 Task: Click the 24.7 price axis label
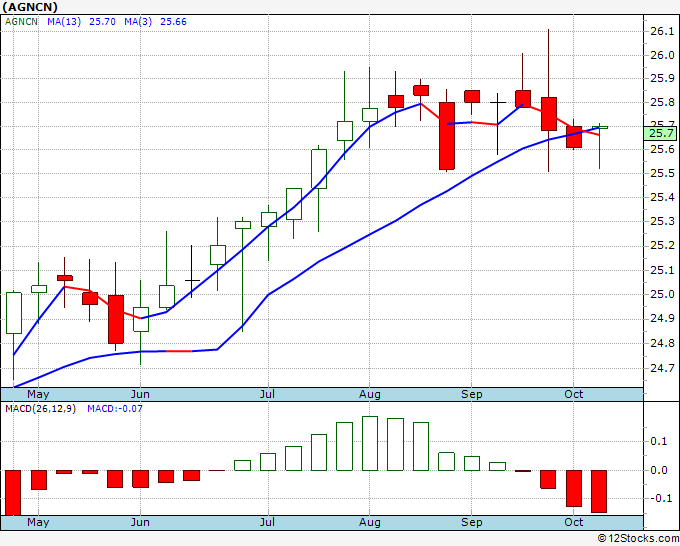[x=662, y=369]
